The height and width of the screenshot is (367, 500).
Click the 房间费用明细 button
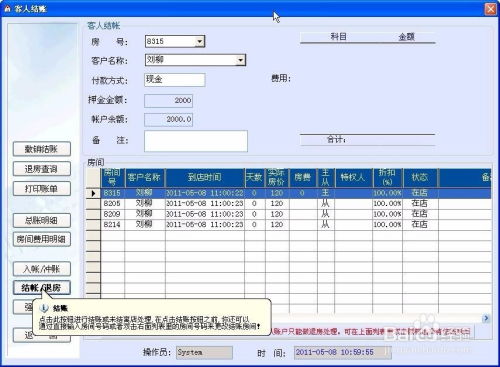pyautogui.click(x=42, y=239)
